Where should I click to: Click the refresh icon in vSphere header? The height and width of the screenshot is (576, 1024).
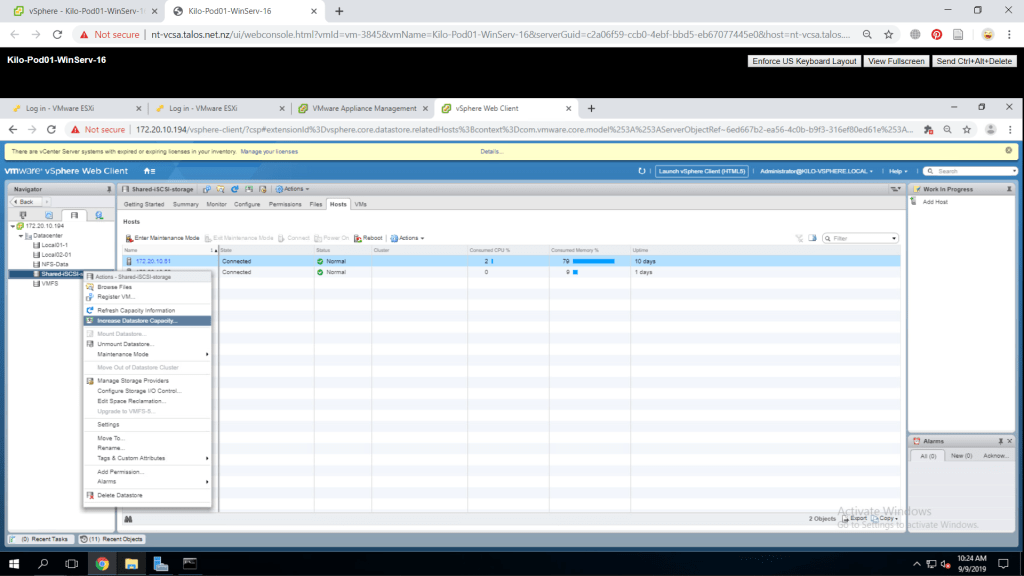click(641, 171)
